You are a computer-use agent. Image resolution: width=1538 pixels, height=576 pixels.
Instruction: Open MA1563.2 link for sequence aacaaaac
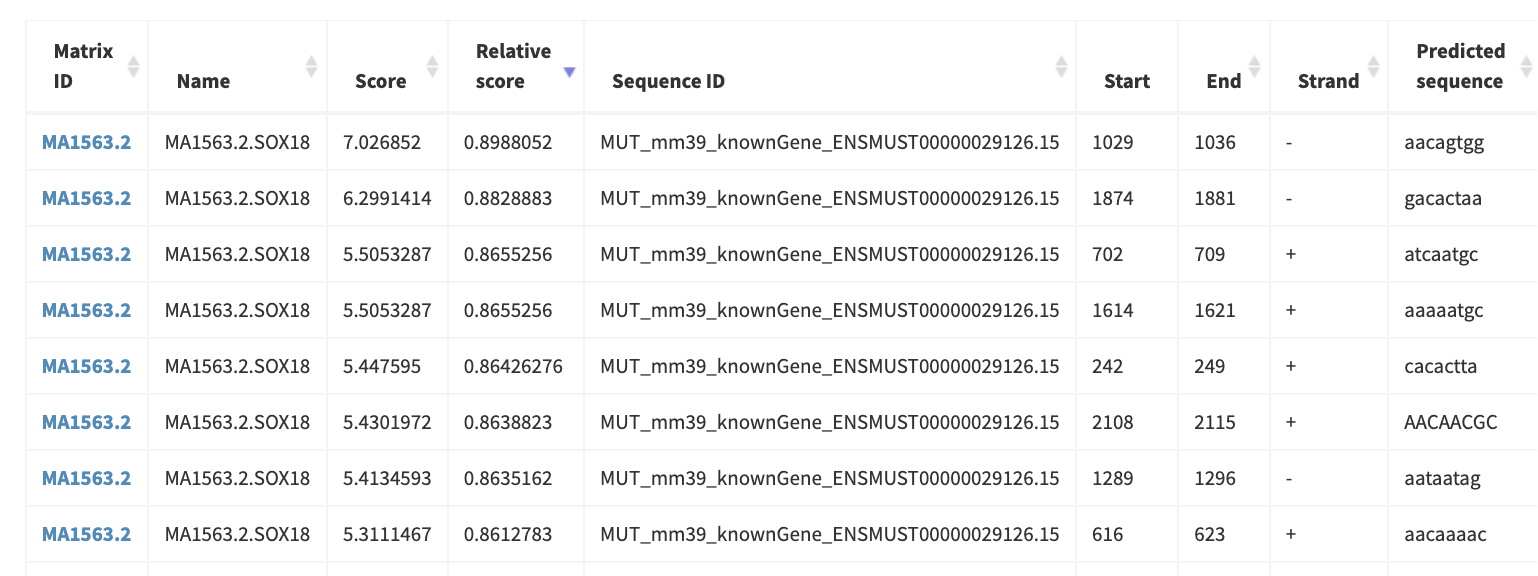click(86, 534)
